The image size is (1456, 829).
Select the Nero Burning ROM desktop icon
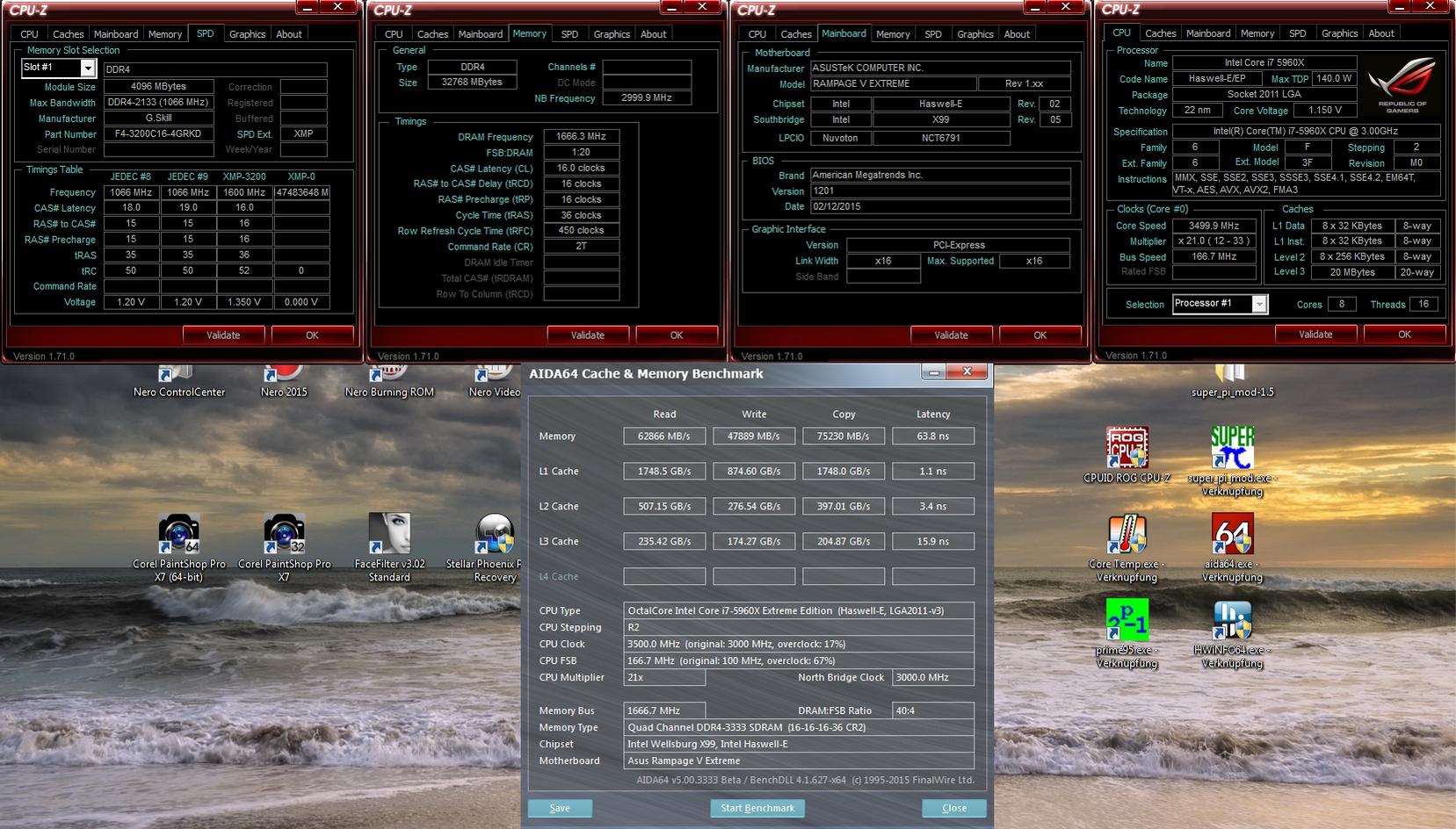[x=389, y=383]
